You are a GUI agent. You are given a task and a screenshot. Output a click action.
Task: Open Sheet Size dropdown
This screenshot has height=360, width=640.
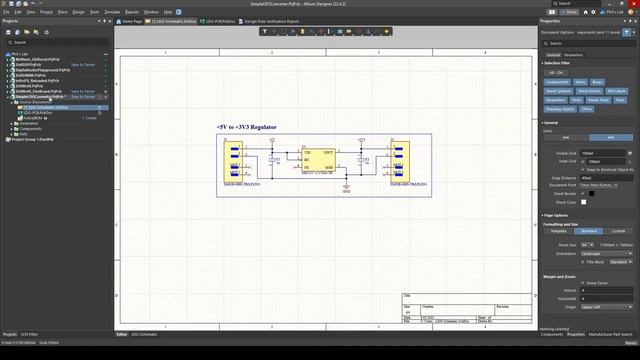pyautogui.click(x=587, y=245)
